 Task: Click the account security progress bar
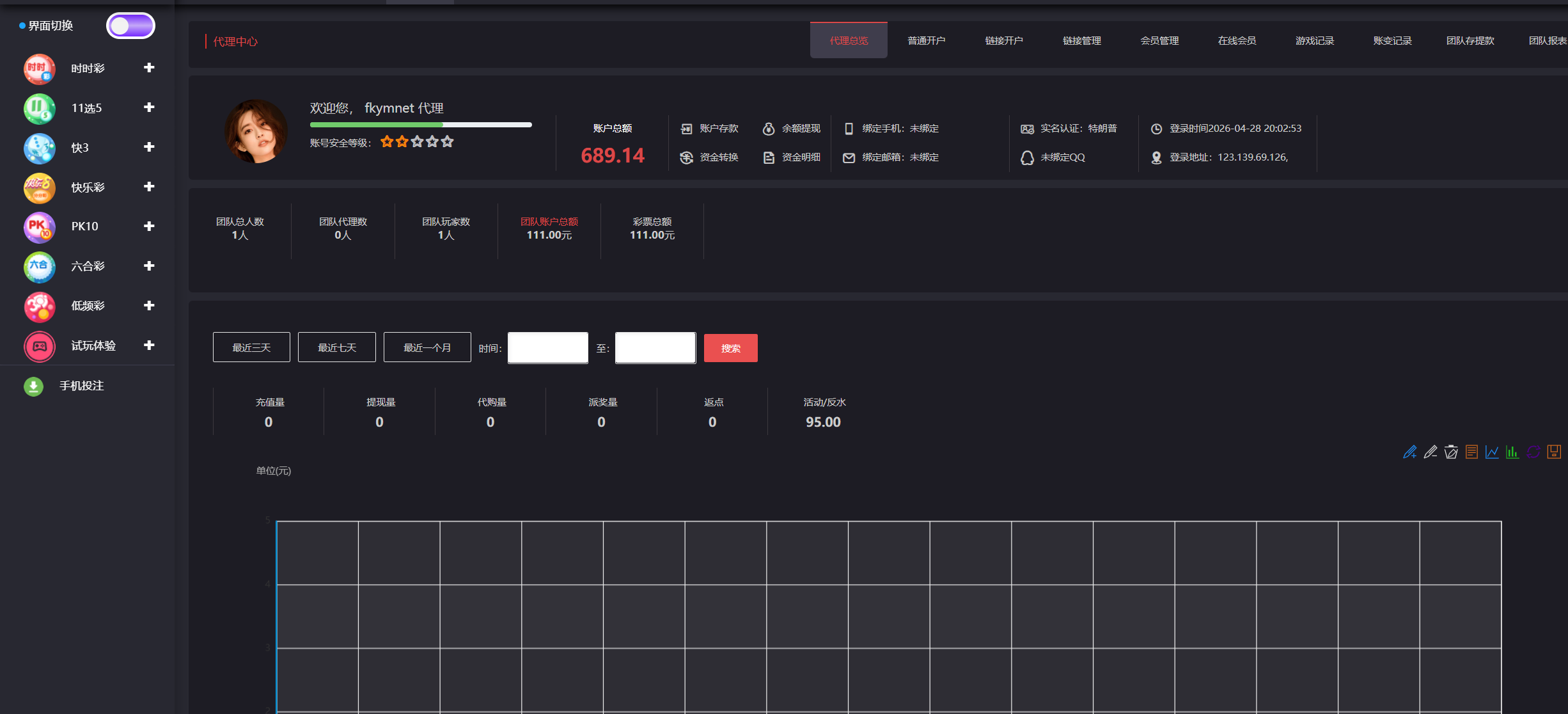click(420, 125)
